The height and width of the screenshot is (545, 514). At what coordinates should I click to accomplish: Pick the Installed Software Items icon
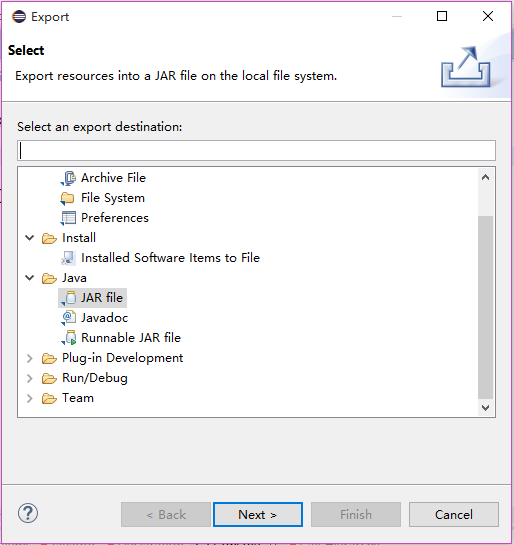[x=68, y=258]
